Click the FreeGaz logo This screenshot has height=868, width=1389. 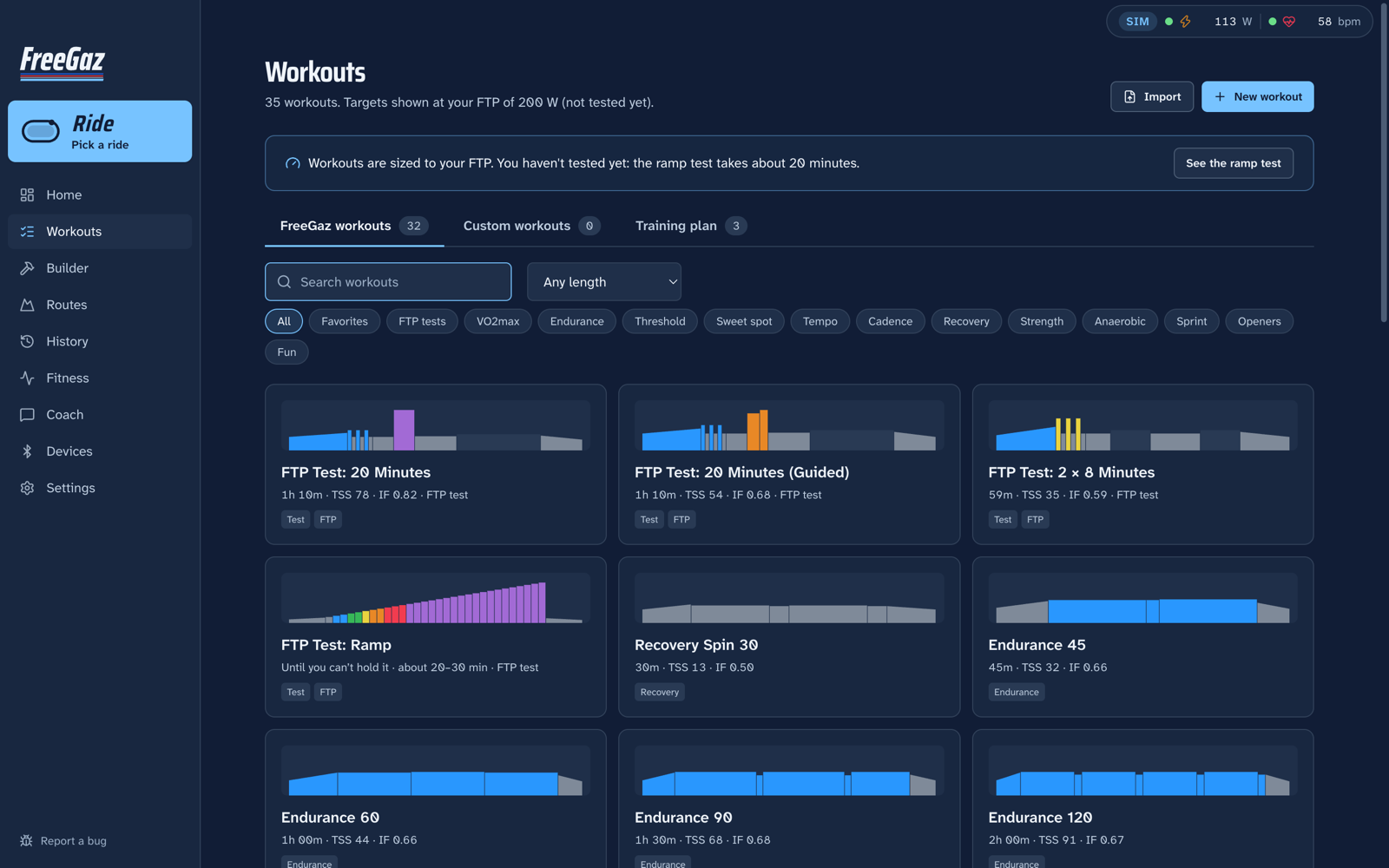[x=63, y=62]
